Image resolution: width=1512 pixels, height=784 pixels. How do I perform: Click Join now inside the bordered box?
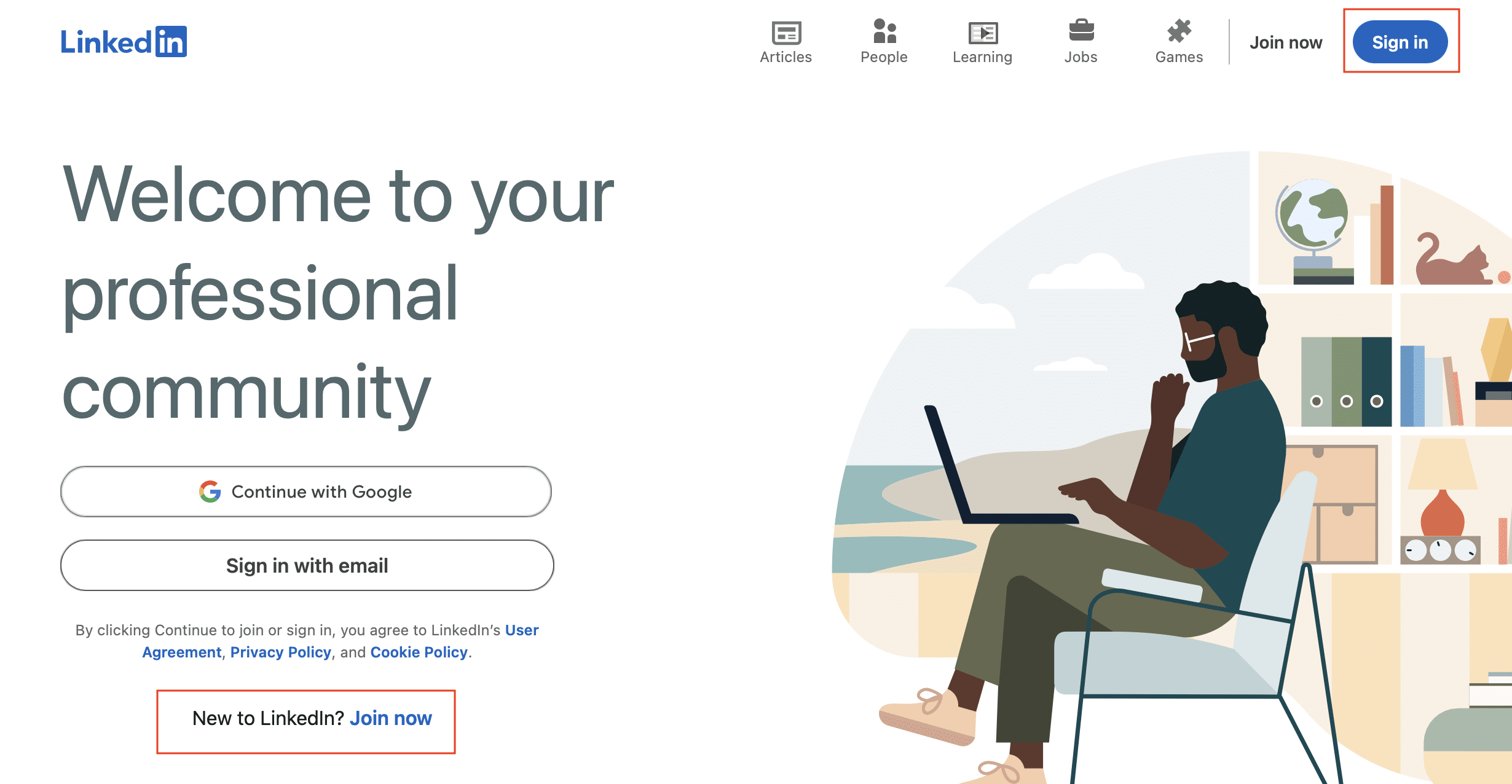coord(391,717)
